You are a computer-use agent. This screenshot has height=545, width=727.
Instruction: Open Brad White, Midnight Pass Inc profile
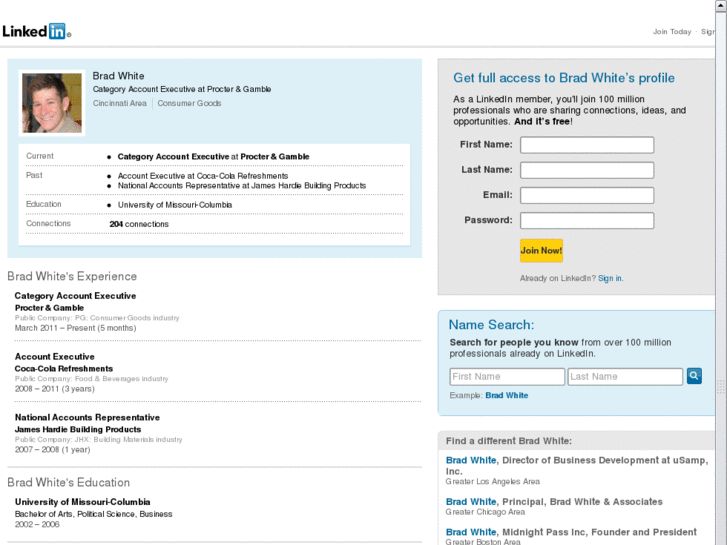471,532
